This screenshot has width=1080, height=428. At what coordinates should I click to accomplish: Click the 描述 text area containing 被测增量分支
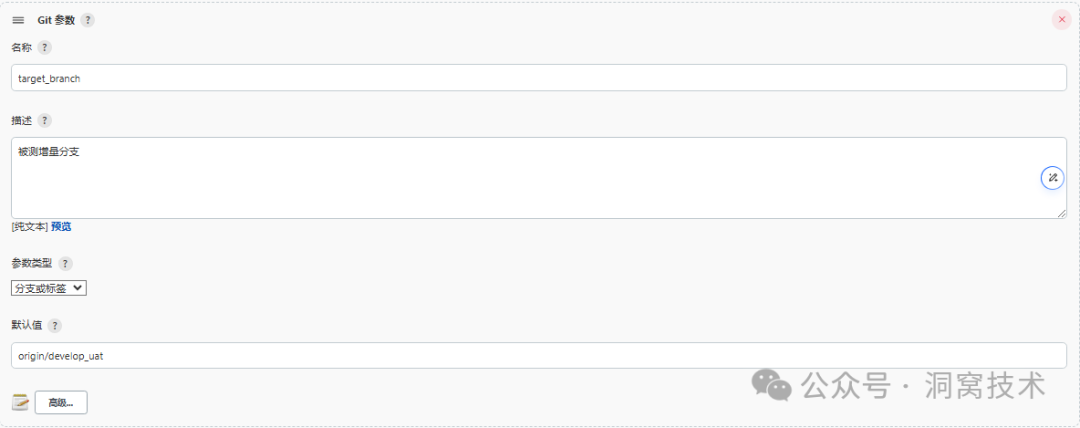[x=520, y=177]
